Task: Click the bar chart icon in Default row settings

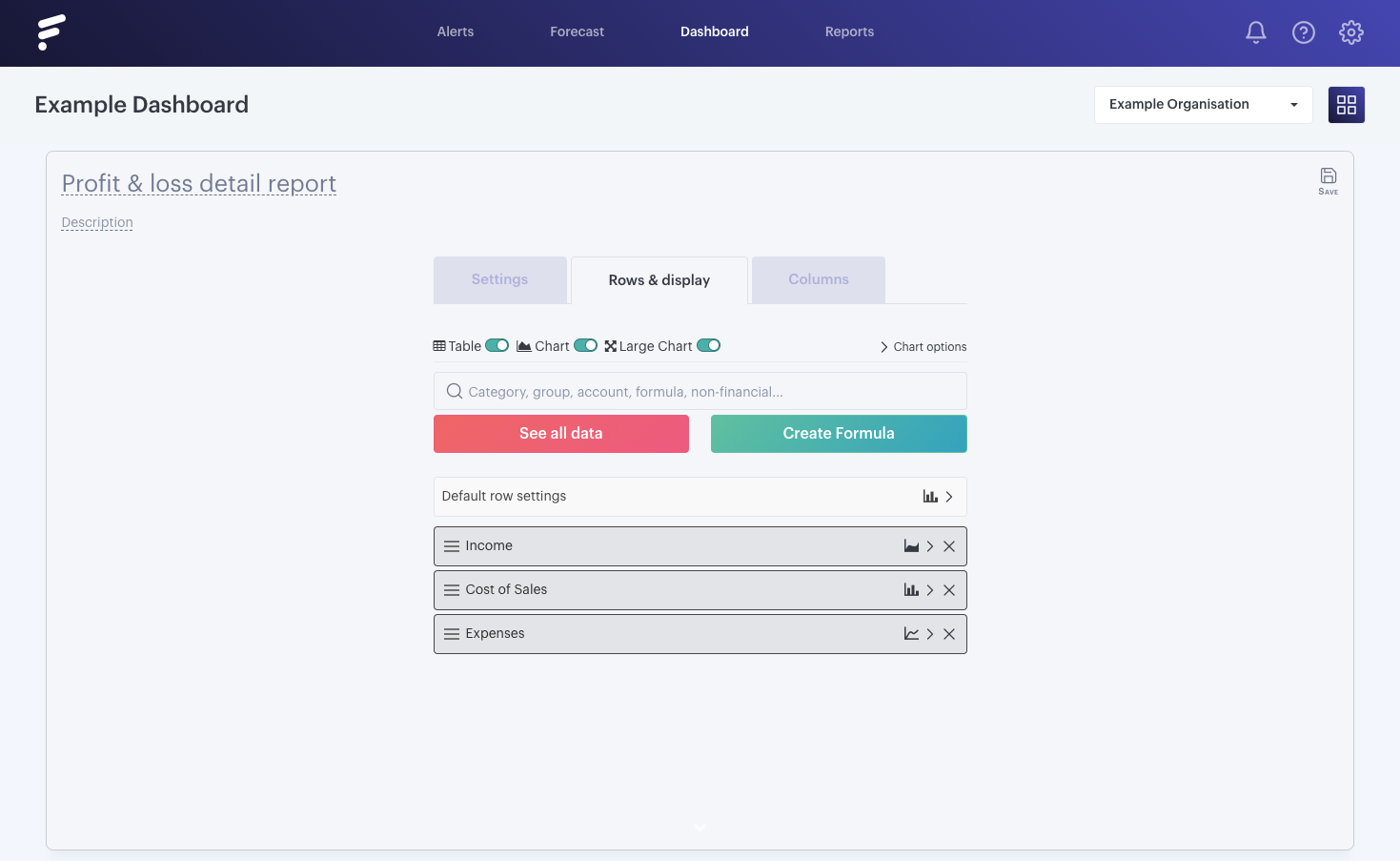Action: [x=930, y=496]
